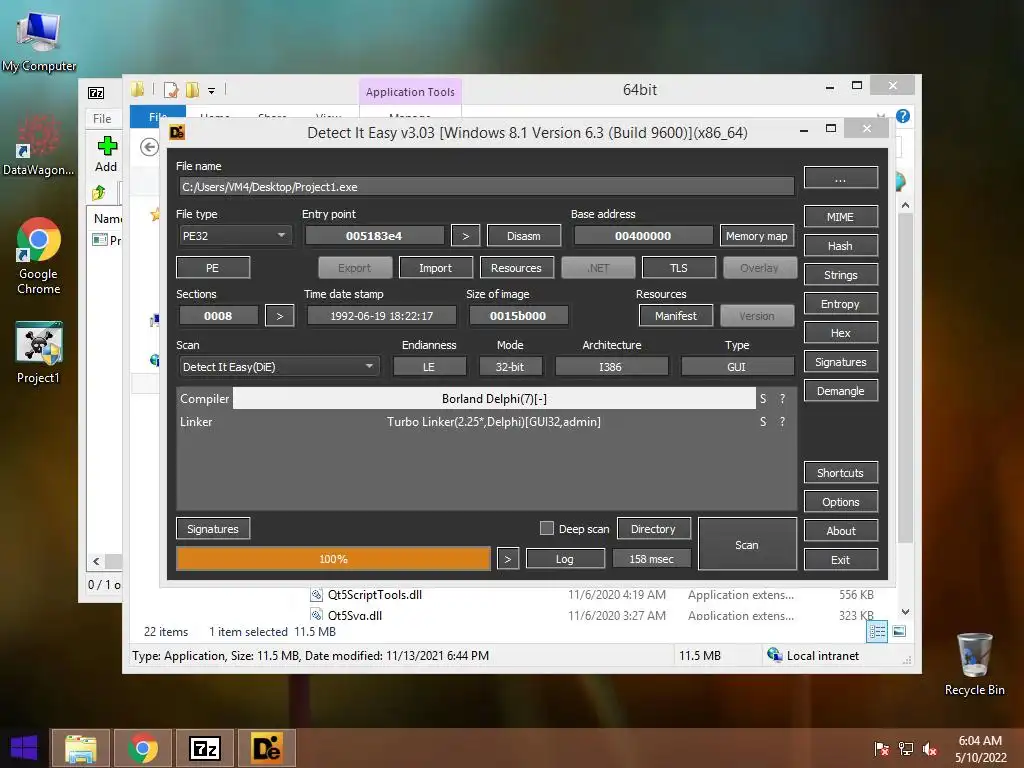Open the My Computer desktop icon

point(39,40)
